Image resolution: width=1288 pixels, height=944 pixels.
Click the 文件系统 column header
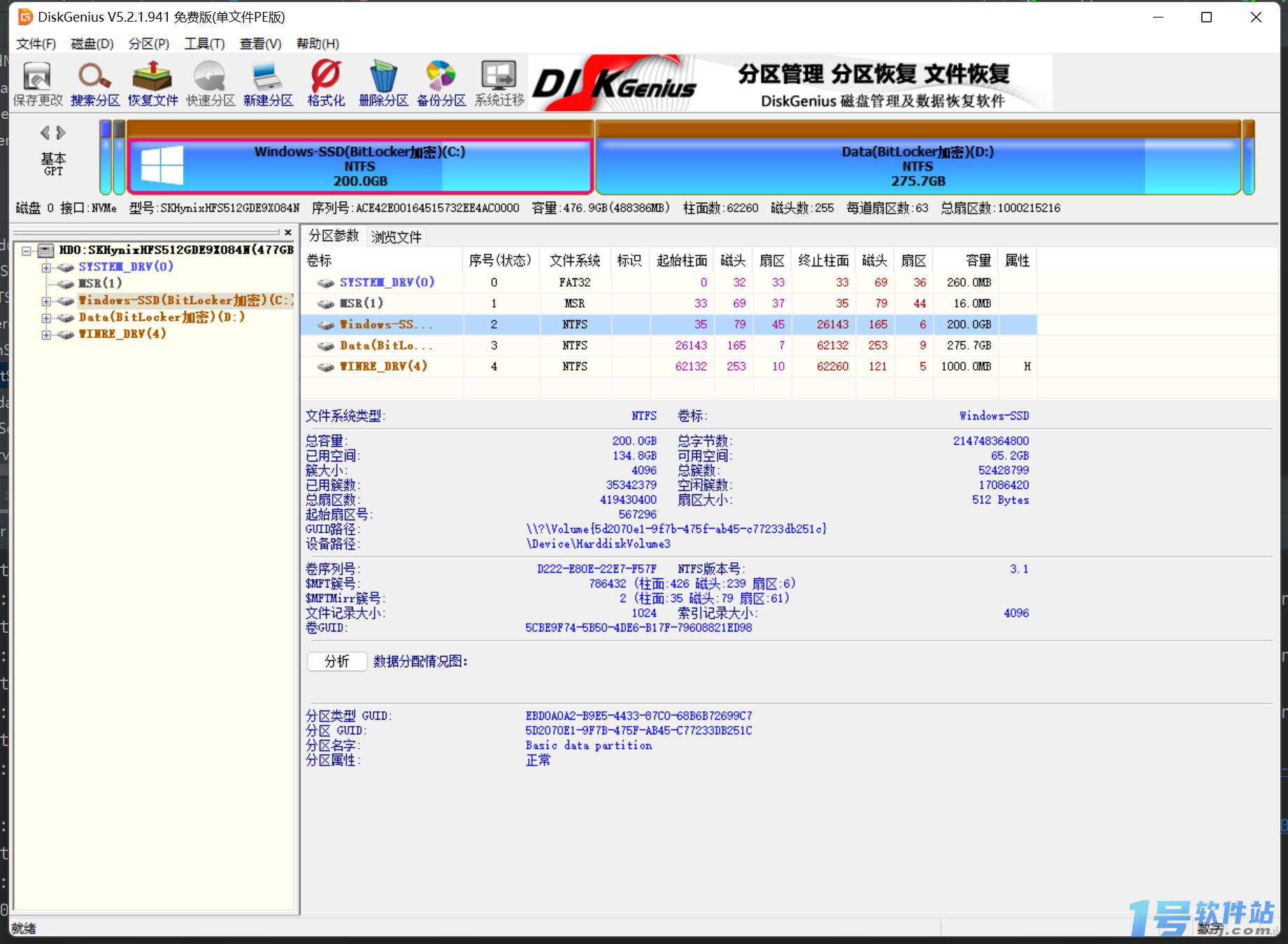pos(575,261)
